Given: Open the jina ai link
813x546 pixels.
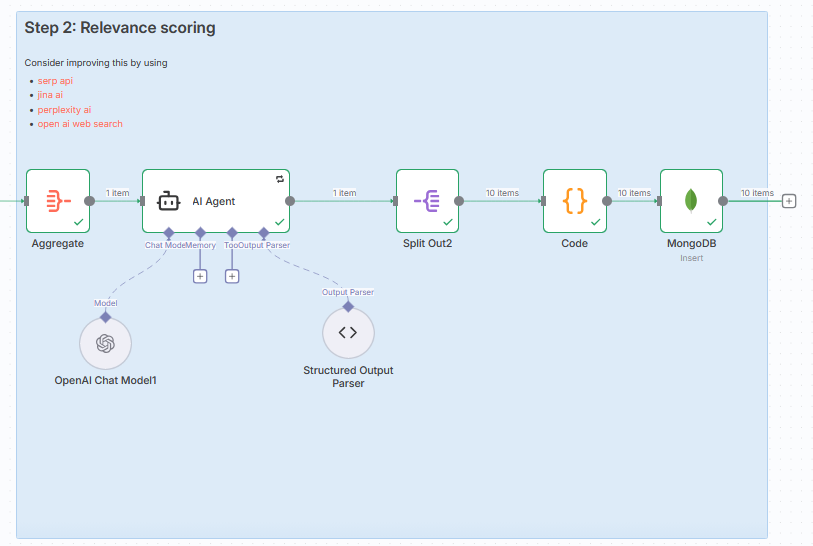Looking at the screenshot, I should [50, 95].
